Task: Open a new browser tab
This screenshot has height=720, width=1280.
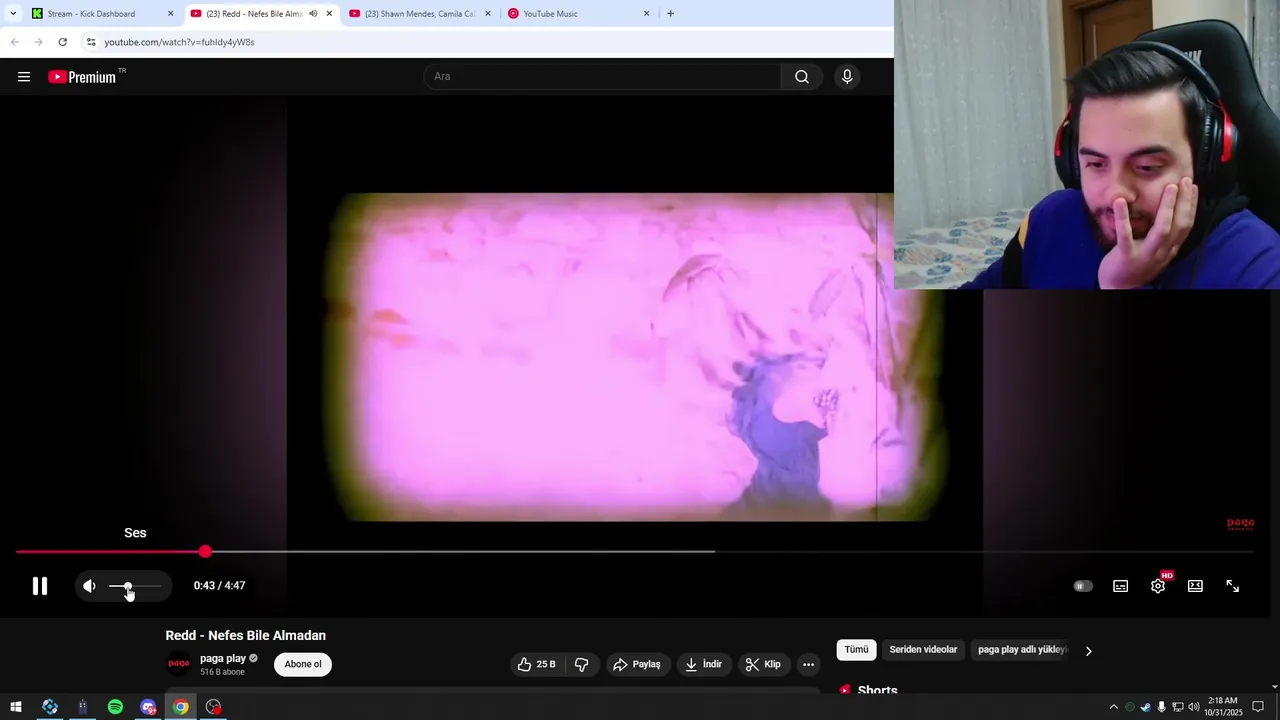Action: [670, 14]
